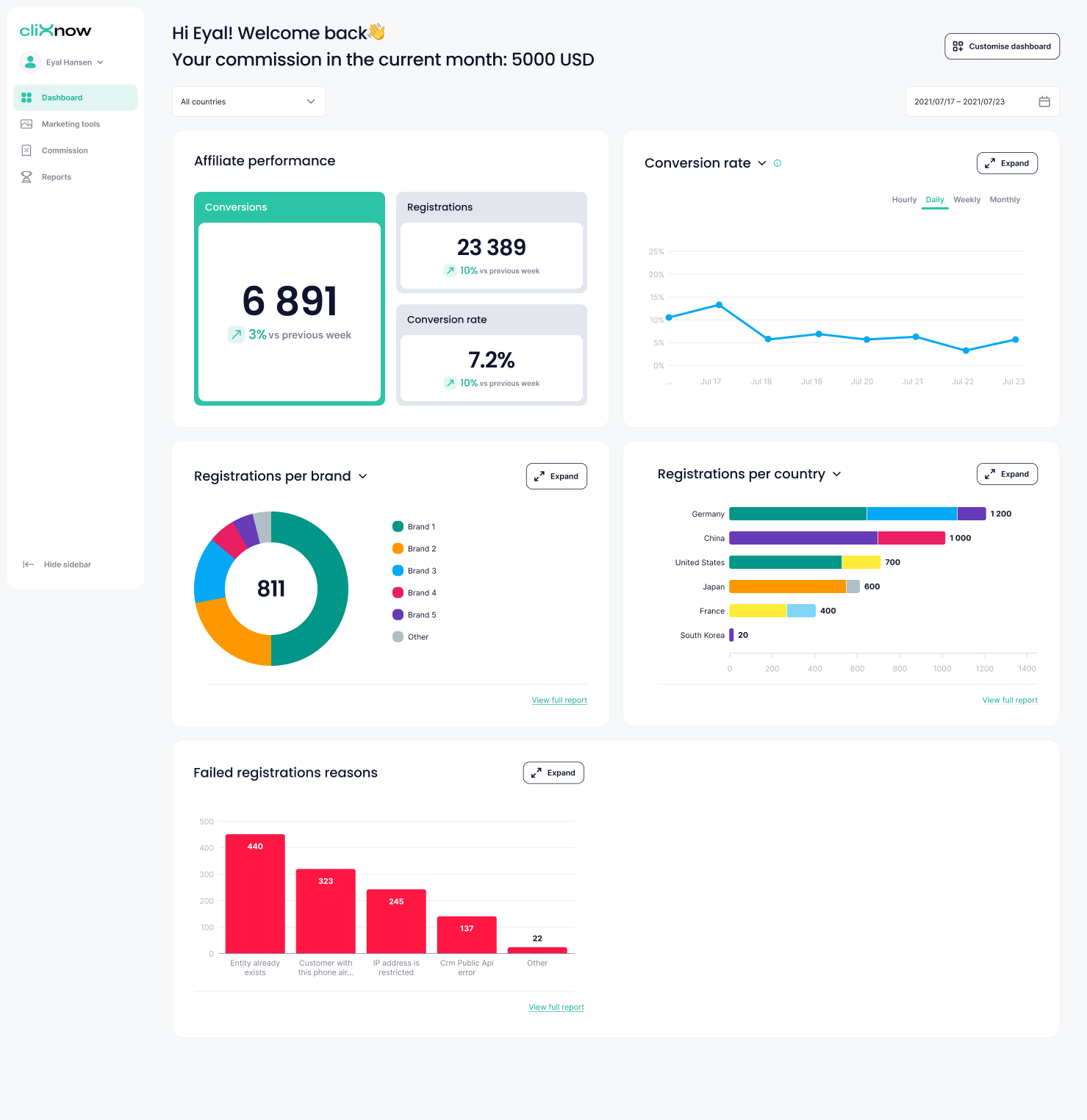Click the Jul 18 data point on line chart
Viewport: 1087px width, 1120px height.
click(x=768, y=339)
